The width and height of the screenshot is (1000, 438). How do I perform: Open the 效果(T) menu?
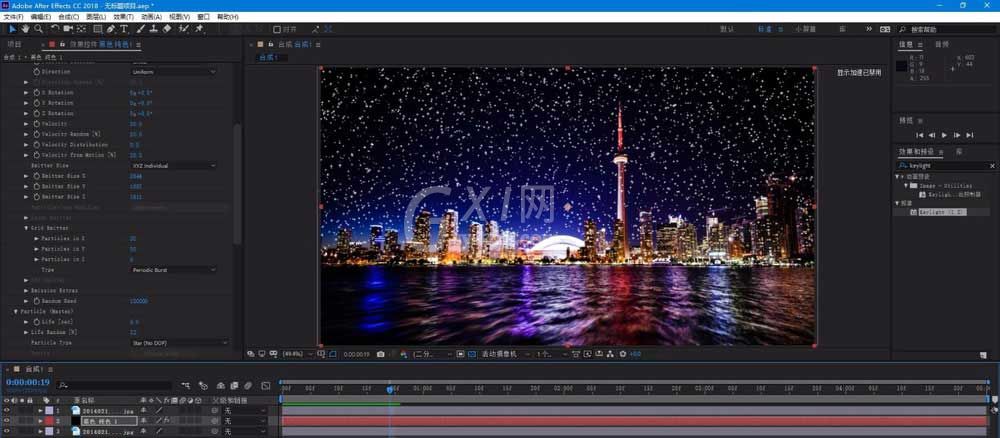[x=124, y=17]
